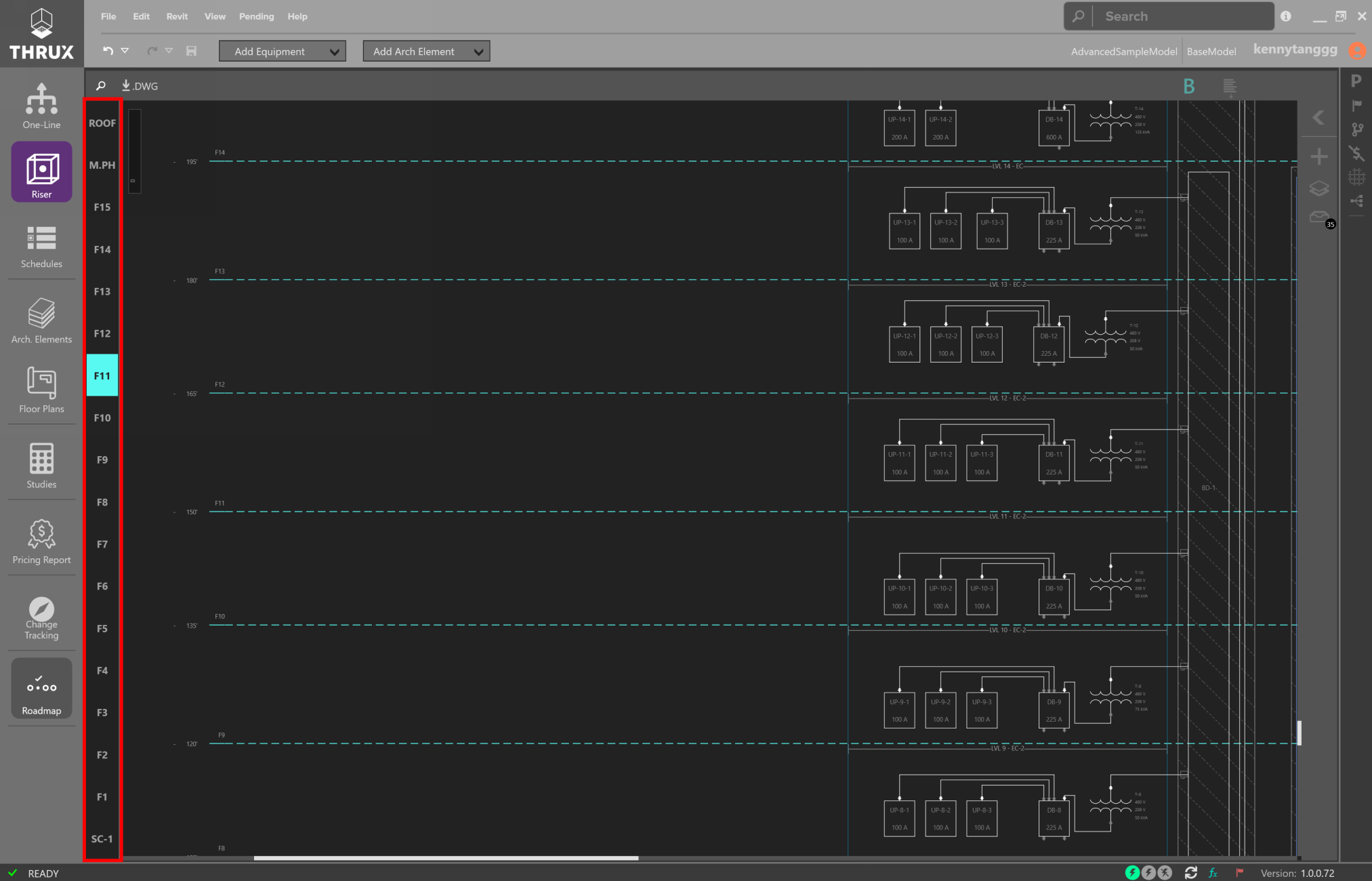
Task: Select the highlighted F11 level
Action: point(102,375)
